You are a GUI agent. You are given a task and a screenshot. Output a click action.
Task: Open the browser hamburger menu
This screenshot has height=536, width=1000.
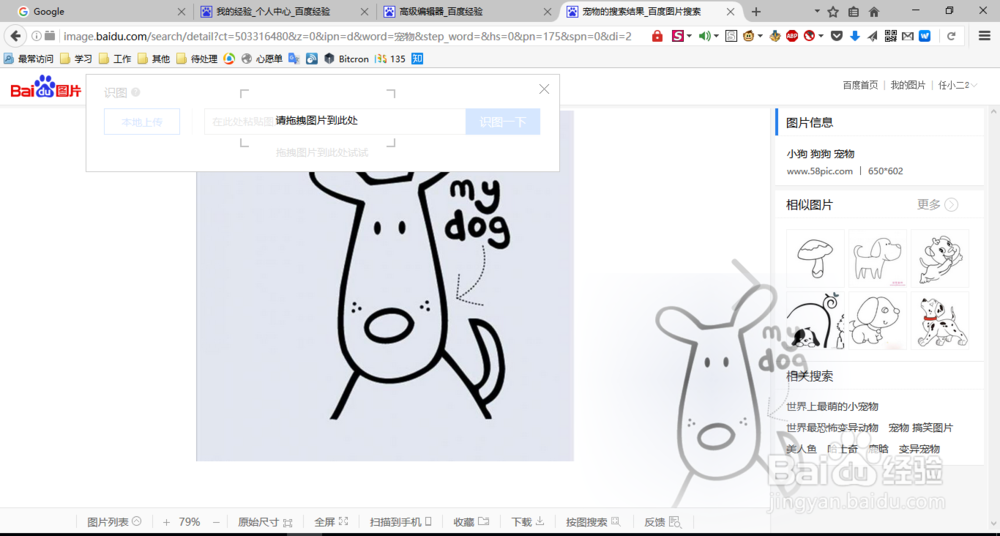[x=984, y=36]
